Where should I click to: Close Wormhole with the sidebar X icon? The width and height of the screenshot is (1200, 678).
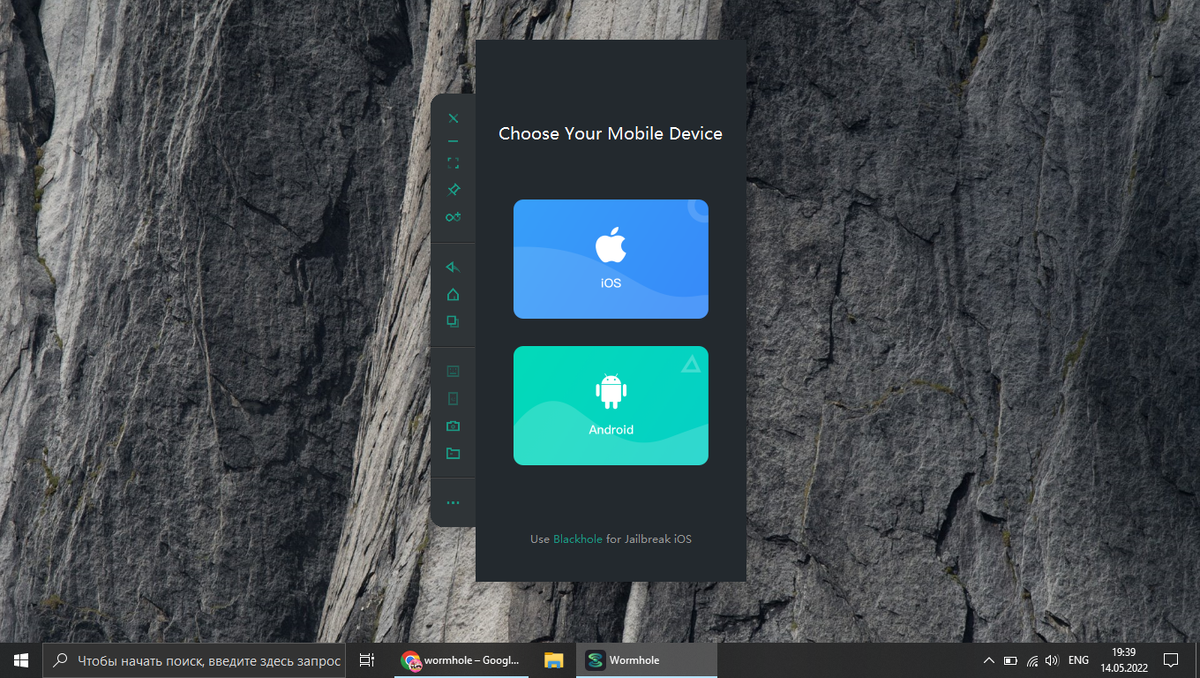pos(453,119)
